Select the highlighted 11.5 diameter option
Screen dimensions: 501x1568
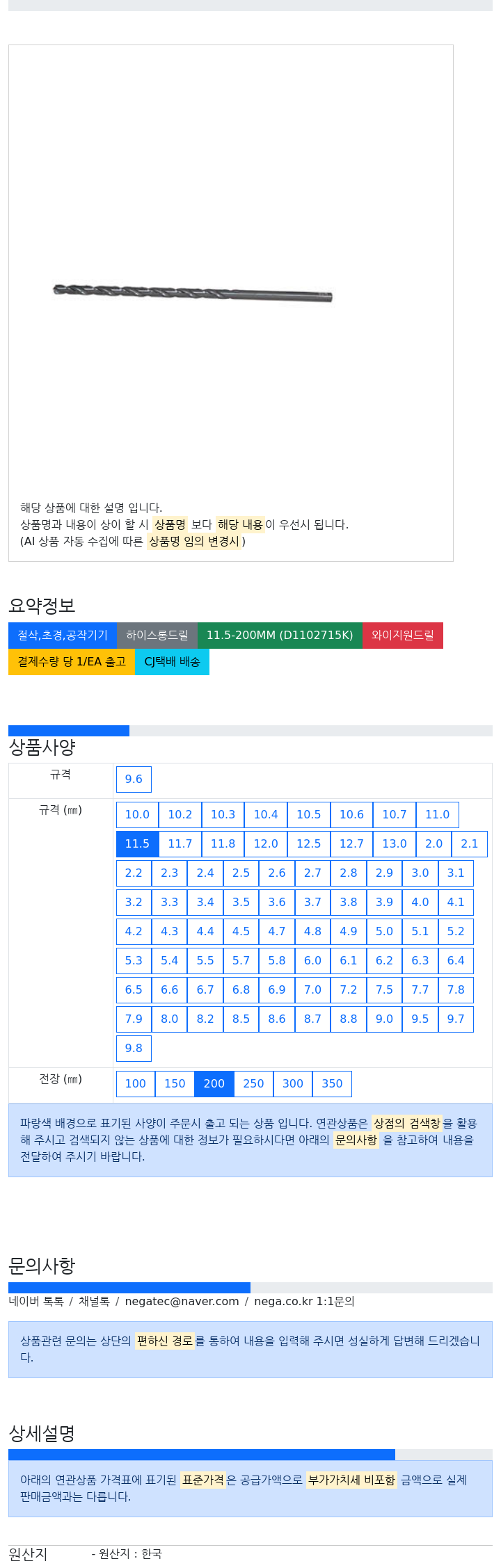click(x=137, y=844)
